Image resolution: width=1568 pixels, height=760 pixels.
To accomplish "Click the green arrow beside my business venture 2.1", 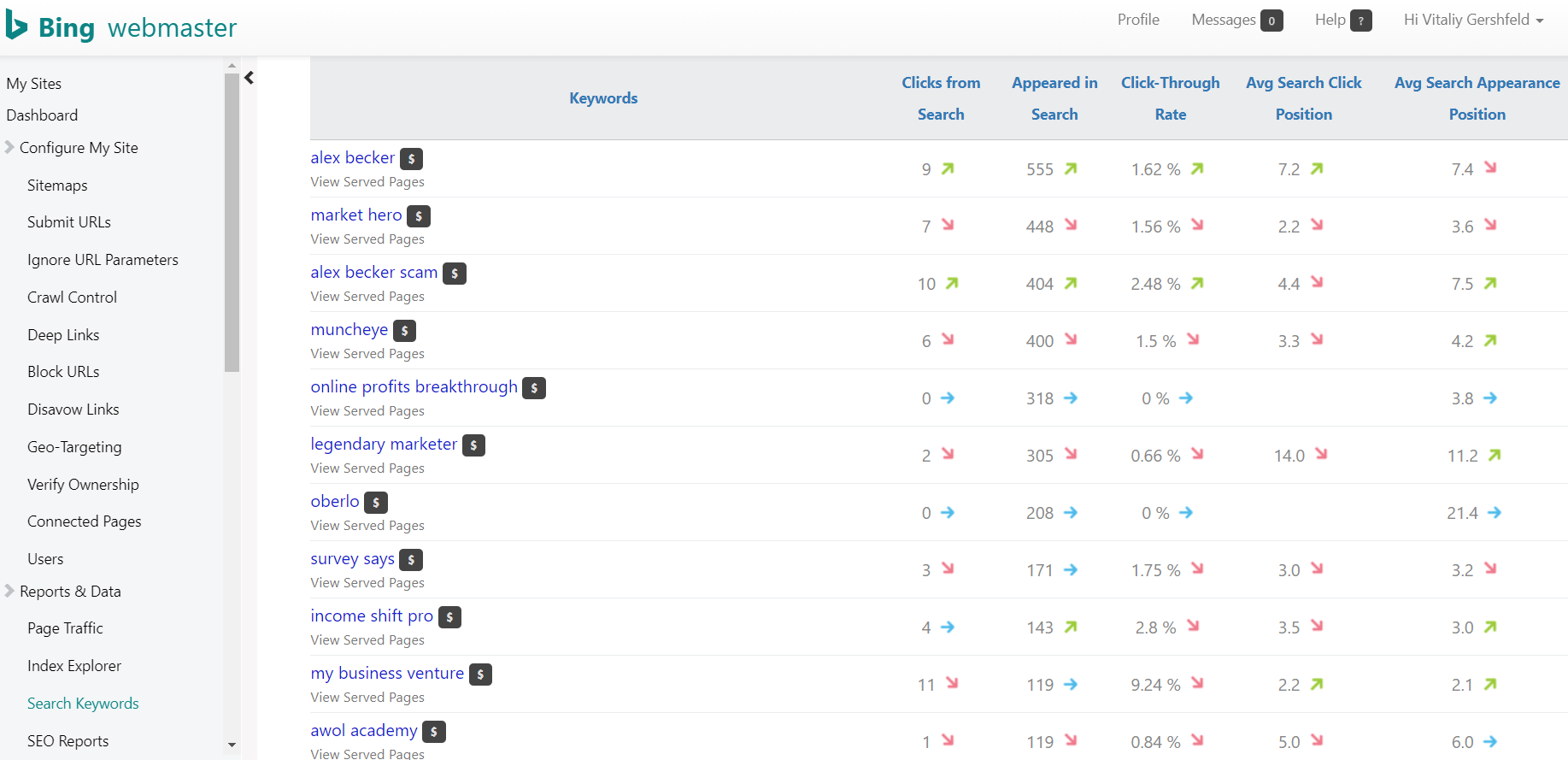I will pyautogui.click(x=1490, y=684).
